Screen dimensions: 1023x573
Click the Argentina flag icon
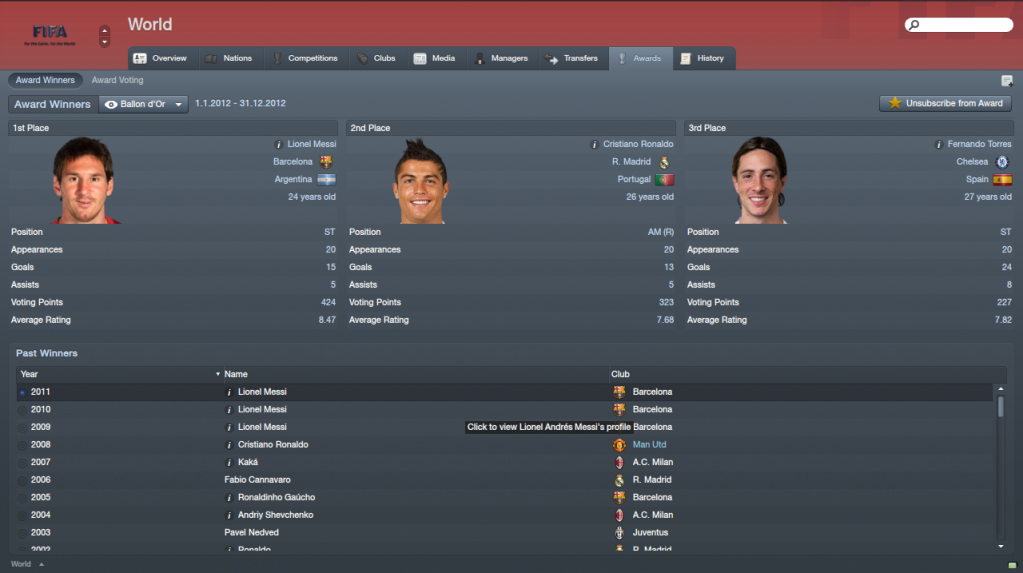point(326,179)
